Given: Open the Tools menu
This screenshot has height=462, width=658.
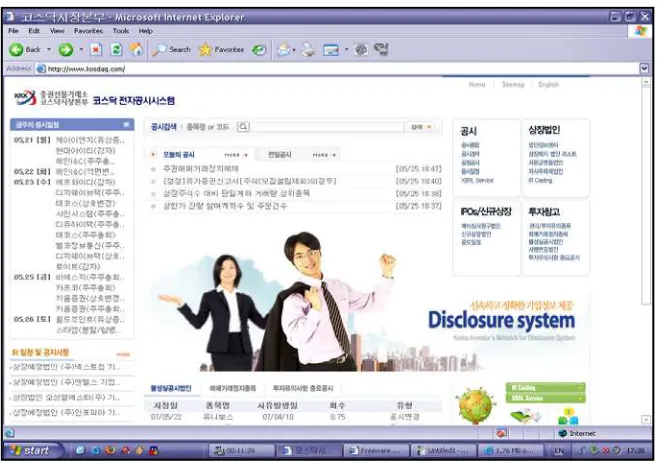Looking at the screenshot, I should pyautogui.click(x=121, y=31).
